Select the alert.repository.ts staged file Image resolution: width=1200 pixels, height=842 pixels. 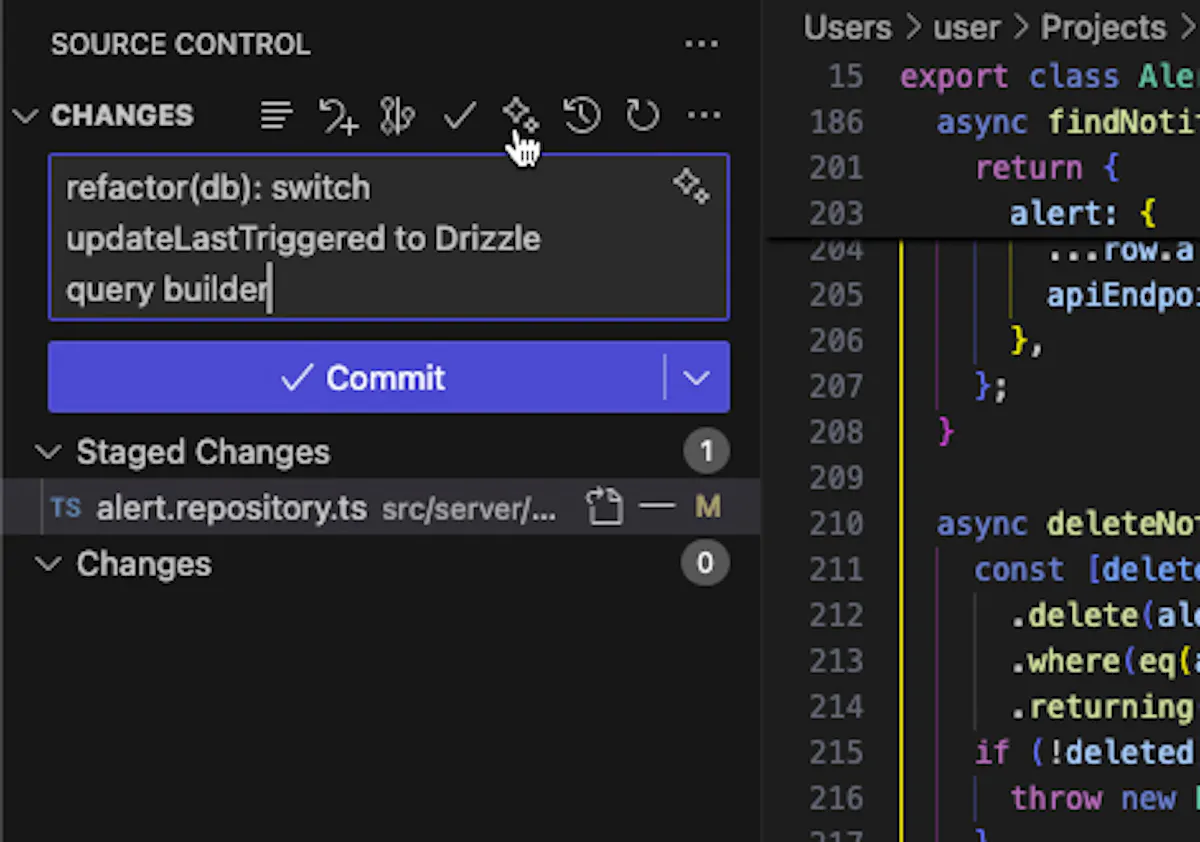pyautogui.click(x=381, y=508)
